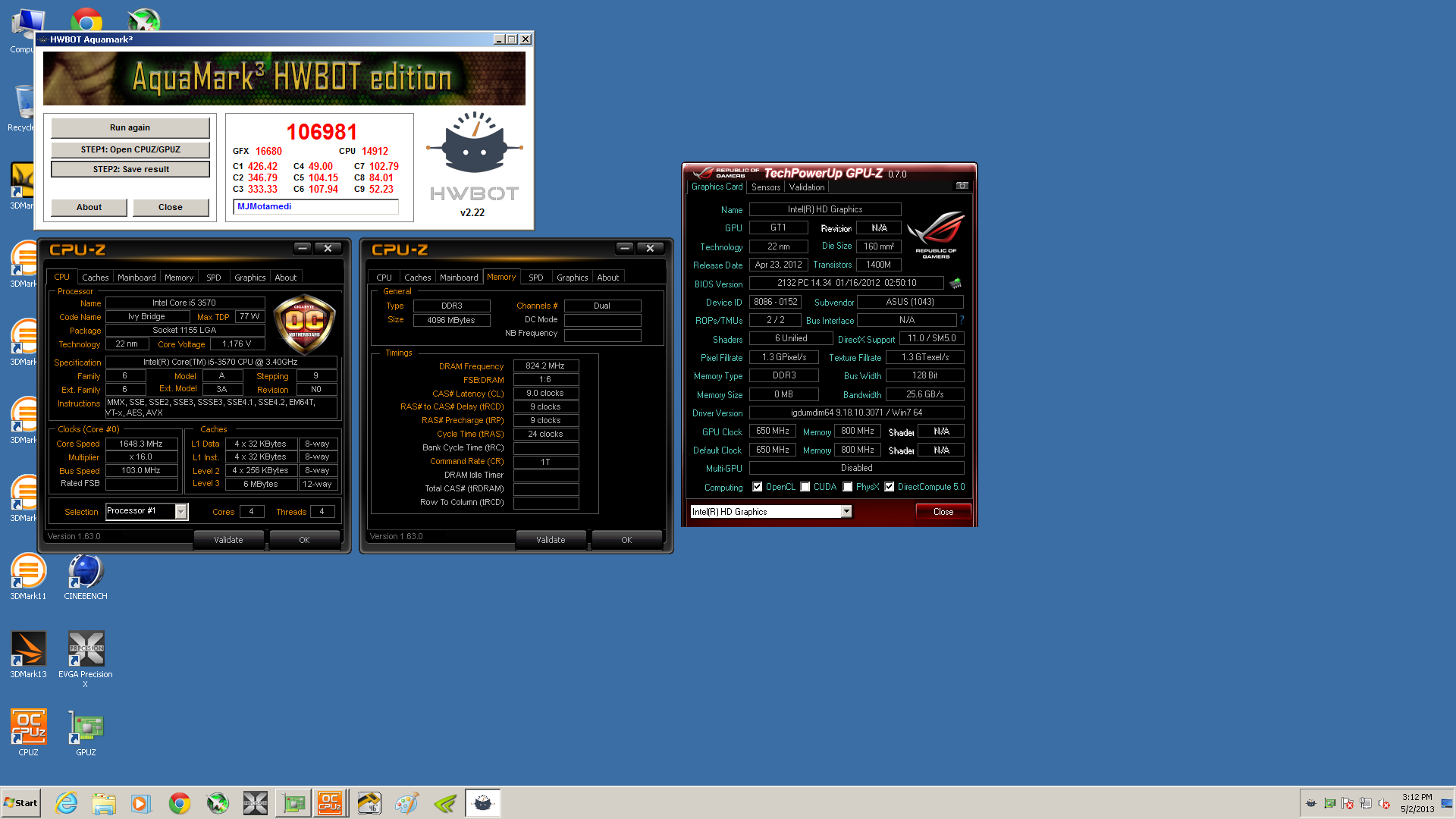Switch to Mainboard tab in left CPU-Z
The image size is (1456, 819).
(136, 278)
